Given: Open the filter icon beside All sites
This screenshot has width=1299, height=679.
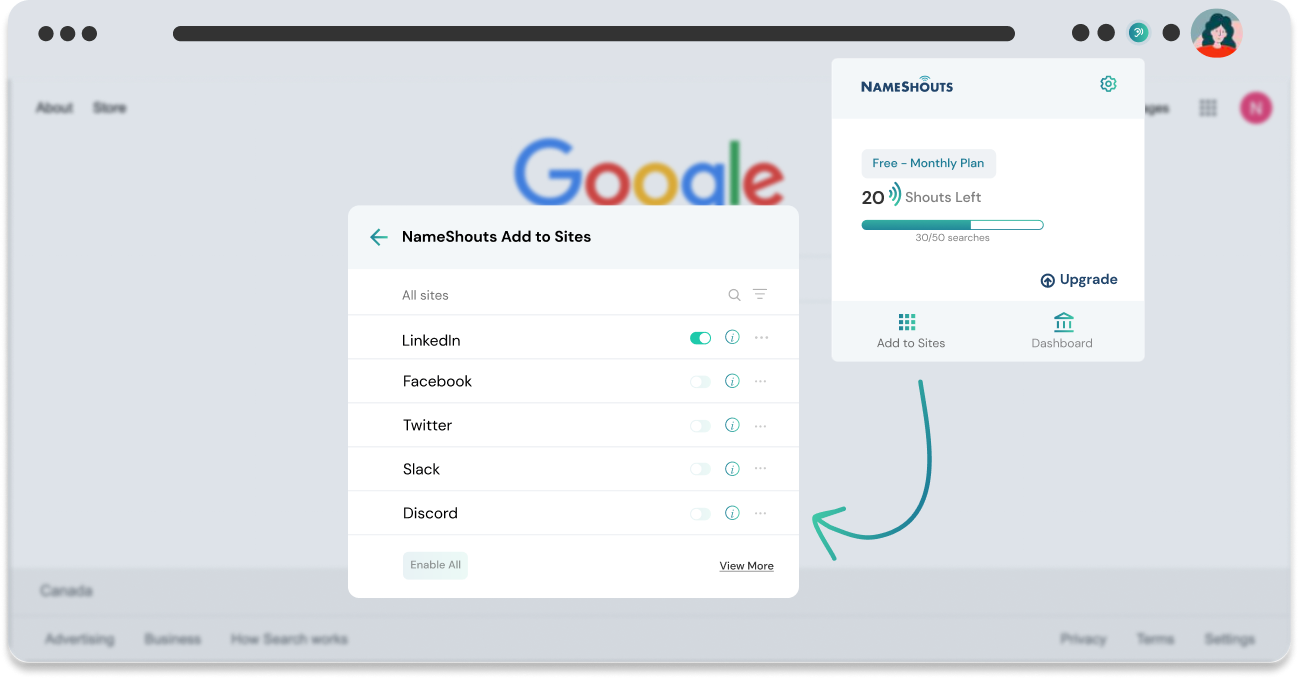Looking at the screenshot, I should pos(760,294).
